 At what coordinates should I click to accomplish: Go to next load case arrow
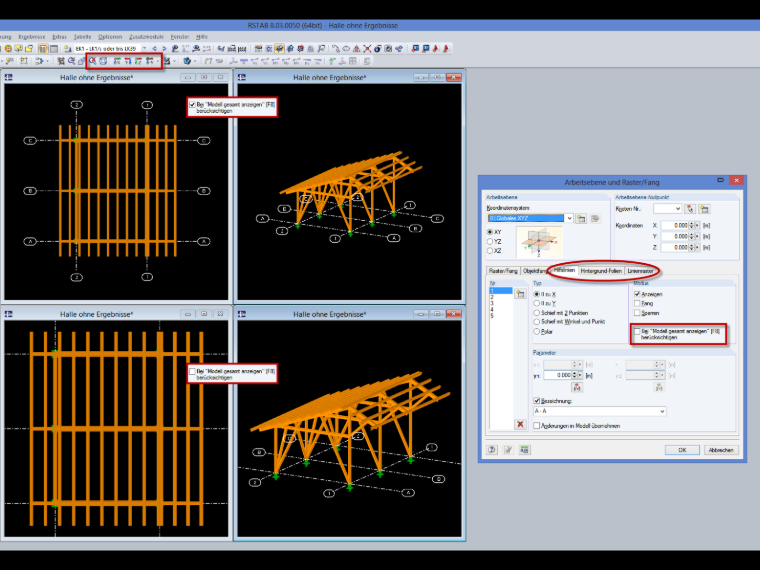click(x=164, y=48)
